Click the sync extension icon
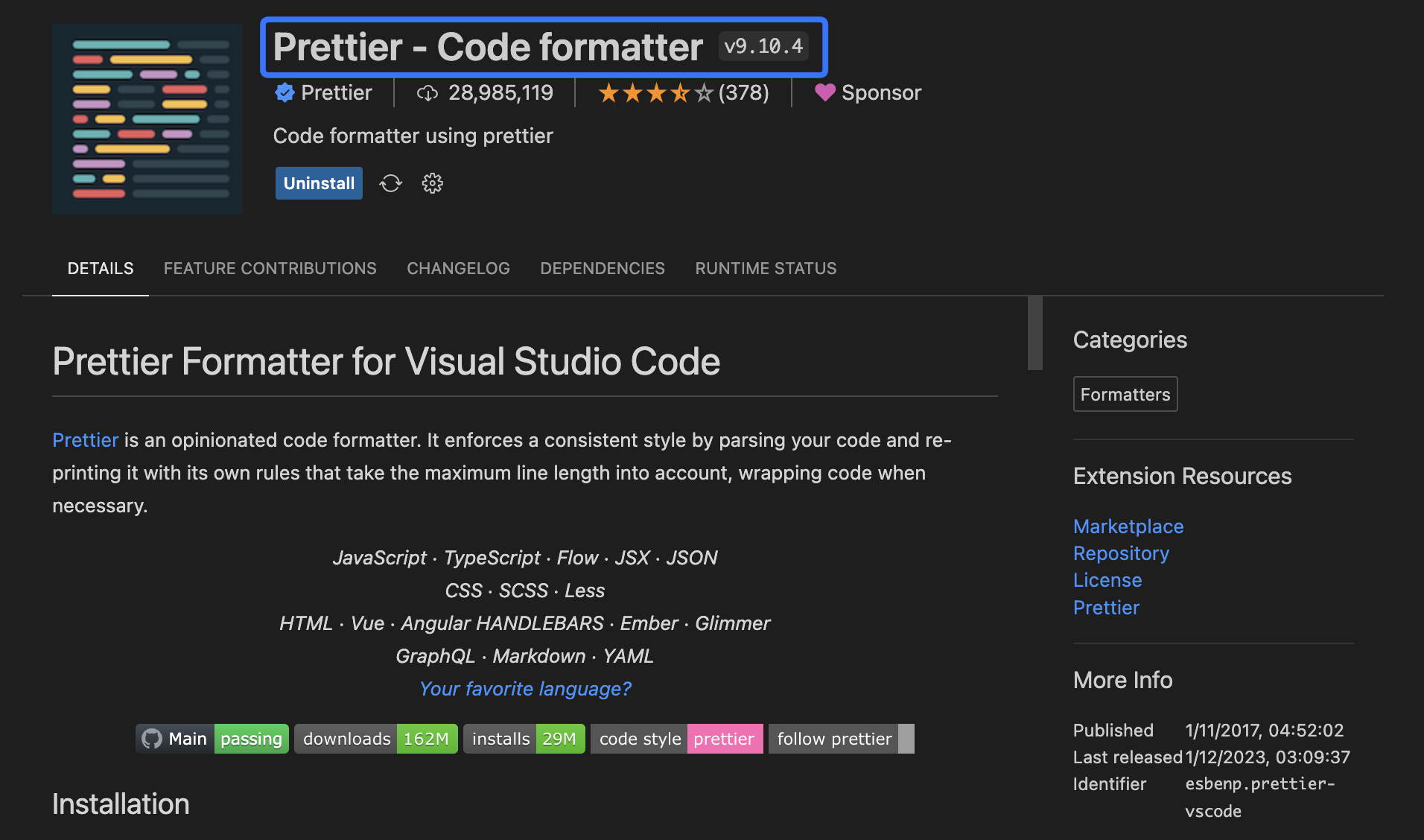Image resolution: width=1424 pixels, height=840 pixels. (390, 183)
